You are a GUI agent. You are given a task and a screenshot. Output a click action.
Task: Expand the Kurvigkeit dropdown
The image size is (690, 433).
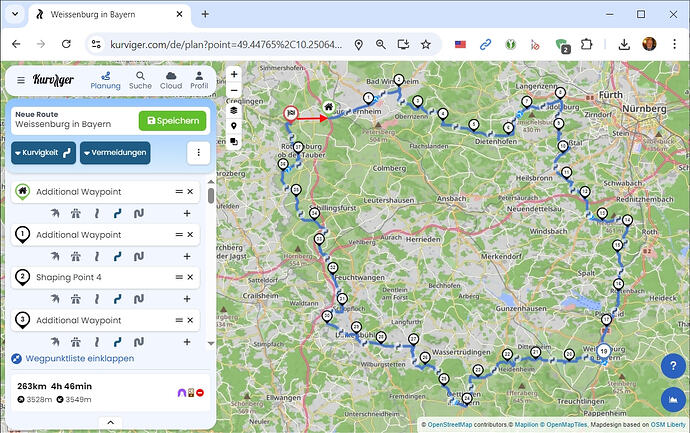point(43,153)
